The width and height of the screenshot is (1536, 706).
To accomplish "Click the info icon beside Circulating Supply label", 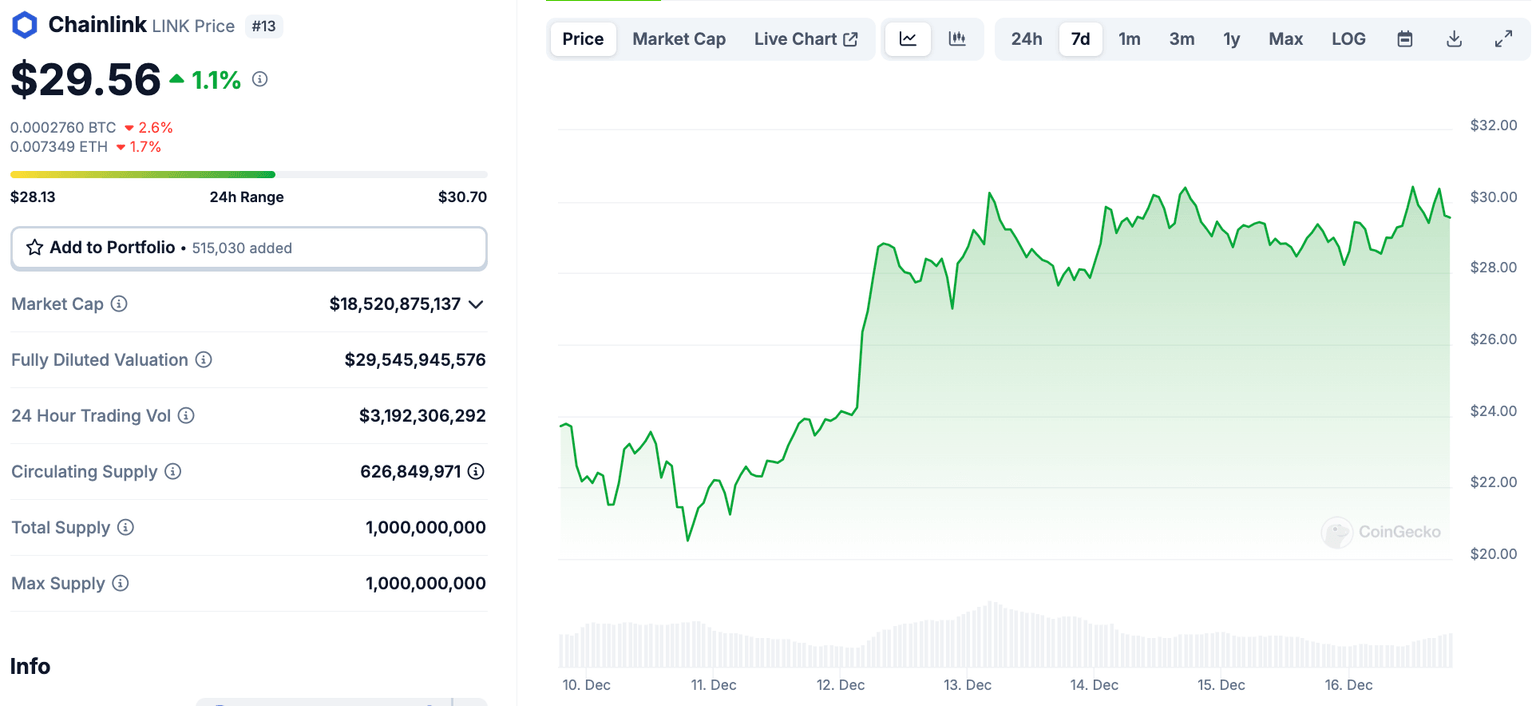I will 173,471.
